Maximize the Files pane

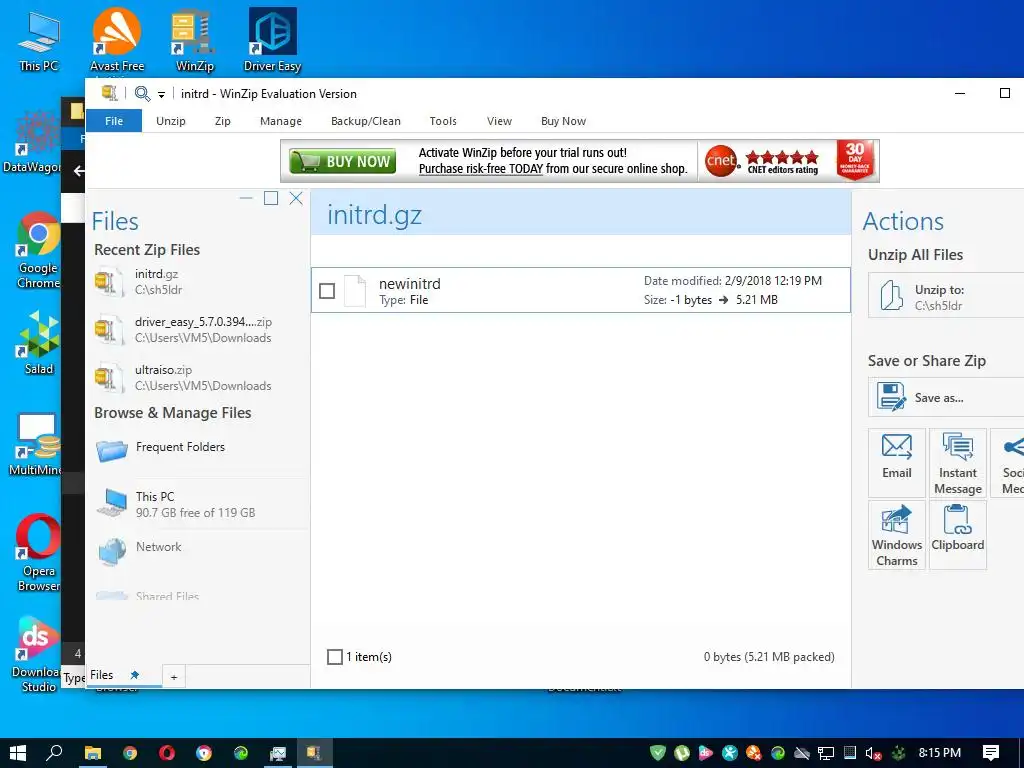(271, 198)
